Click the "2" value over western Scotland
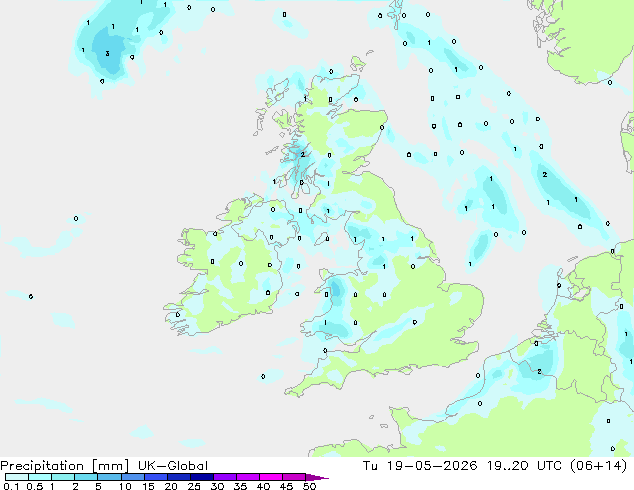This screenshot has width=634, height=490. (302, 154)
